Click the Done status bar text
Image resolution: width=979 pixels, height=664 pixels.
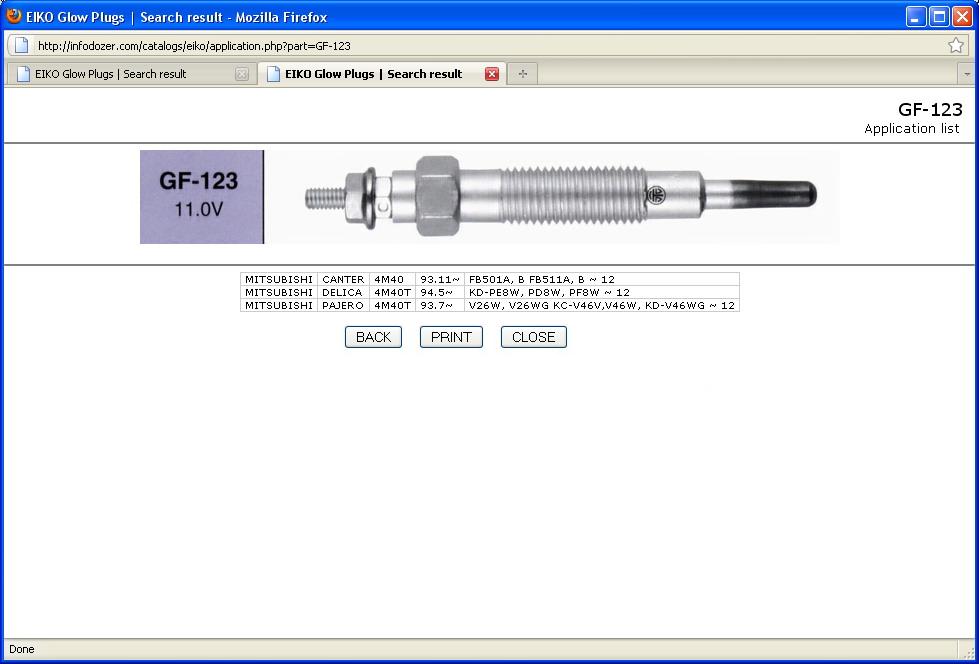pos(22,649)
